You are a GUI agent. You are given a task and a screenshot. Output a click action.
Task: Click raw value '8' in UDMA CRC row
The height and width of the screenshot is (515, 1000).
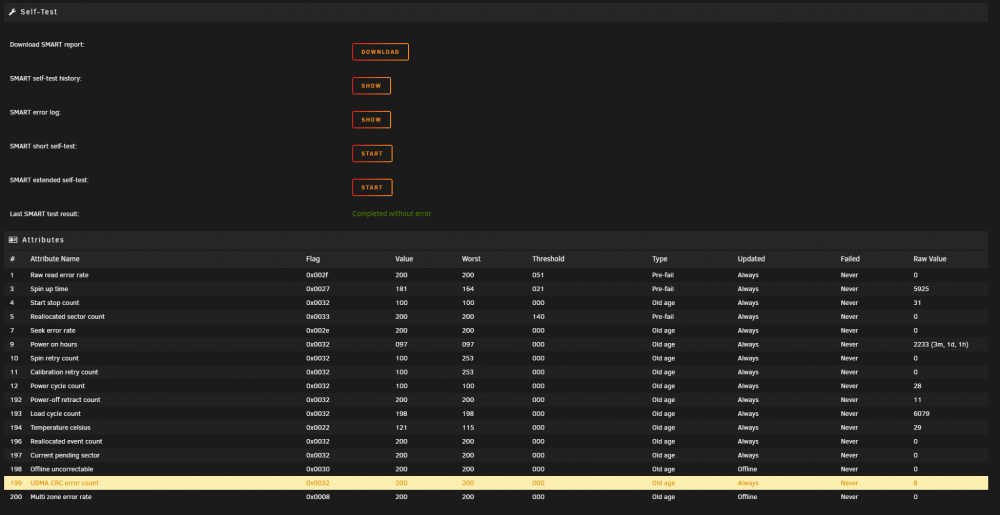[x=915, y=483]
